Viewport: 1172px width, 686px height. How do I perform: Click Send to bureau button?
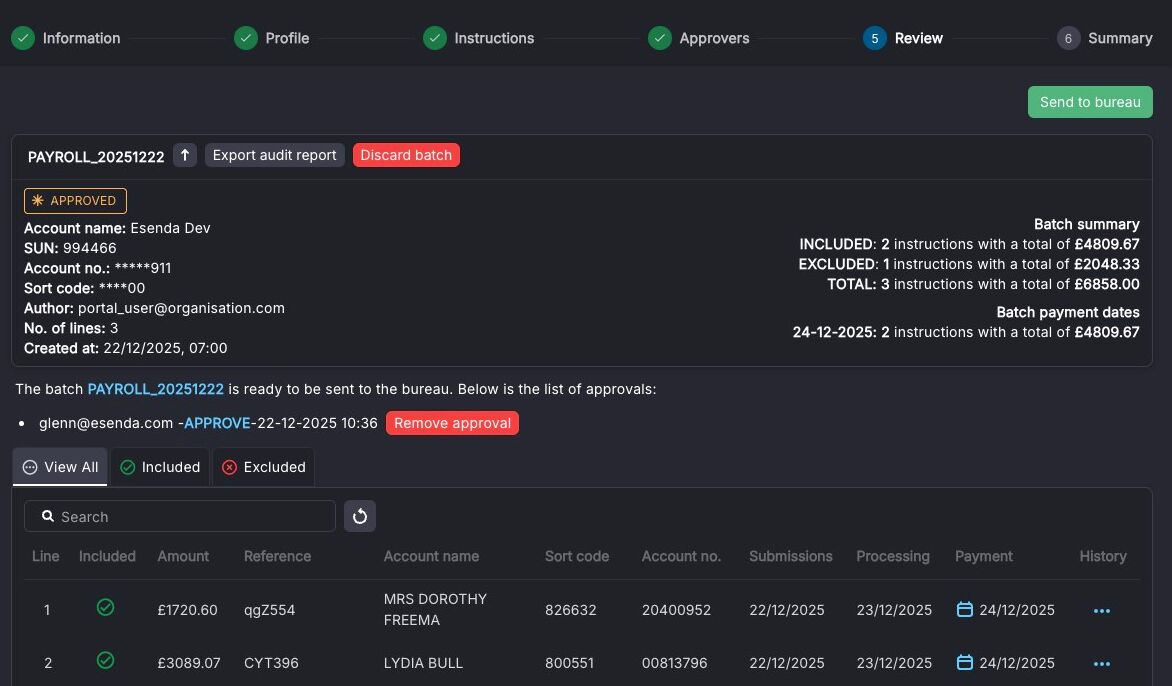pyautogui.click(x=1090, y=102)
